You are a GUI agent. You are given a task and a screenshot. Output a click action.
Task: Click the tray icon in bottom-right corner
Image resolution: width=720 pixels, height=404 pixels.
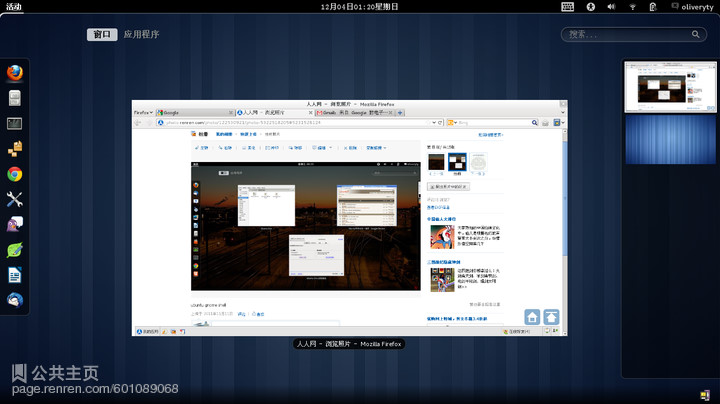pos(705,395)
